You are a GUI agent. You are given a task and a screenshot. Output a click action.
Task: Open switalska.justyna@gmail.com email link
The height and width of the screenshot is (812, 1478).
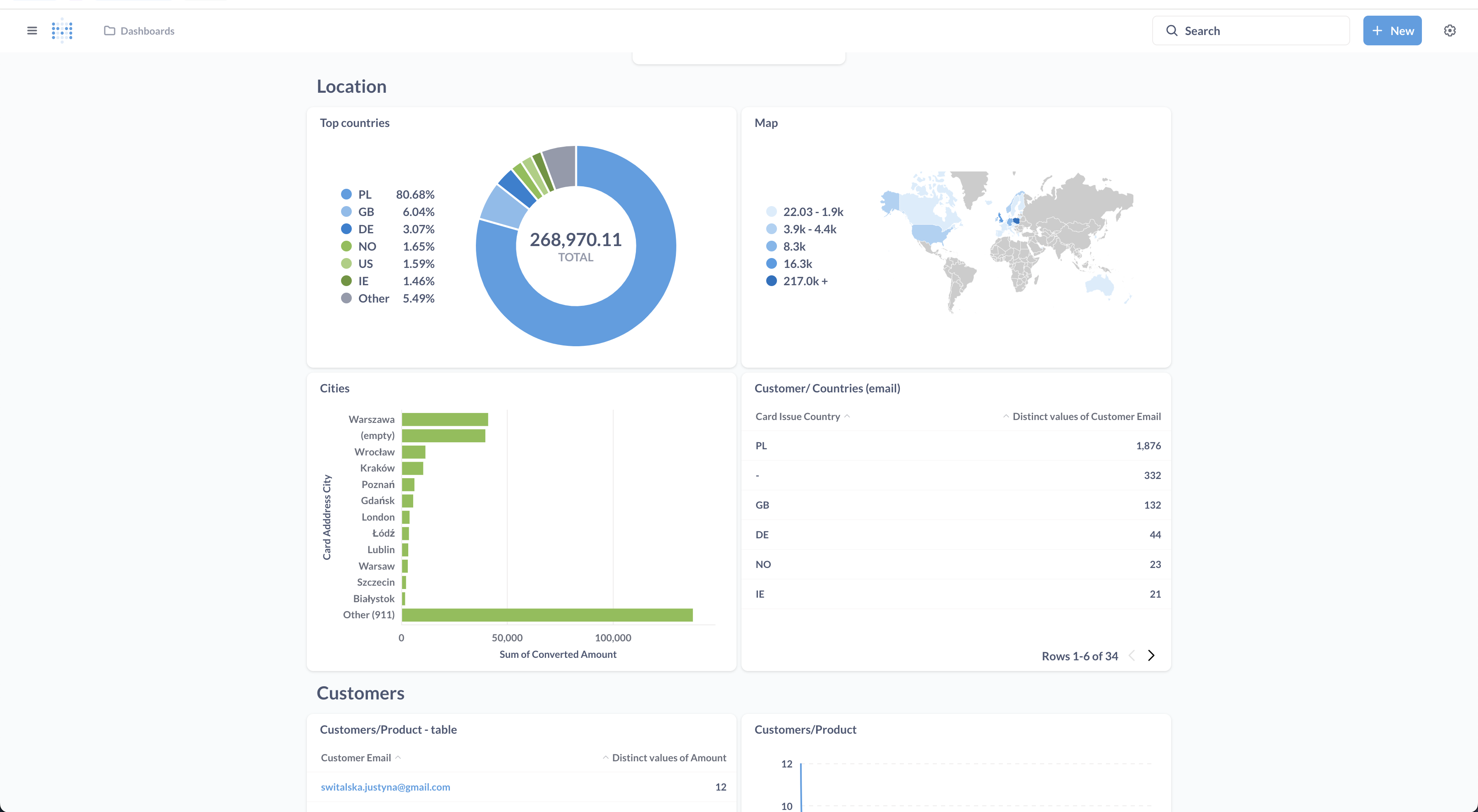[x=385, y=787]
